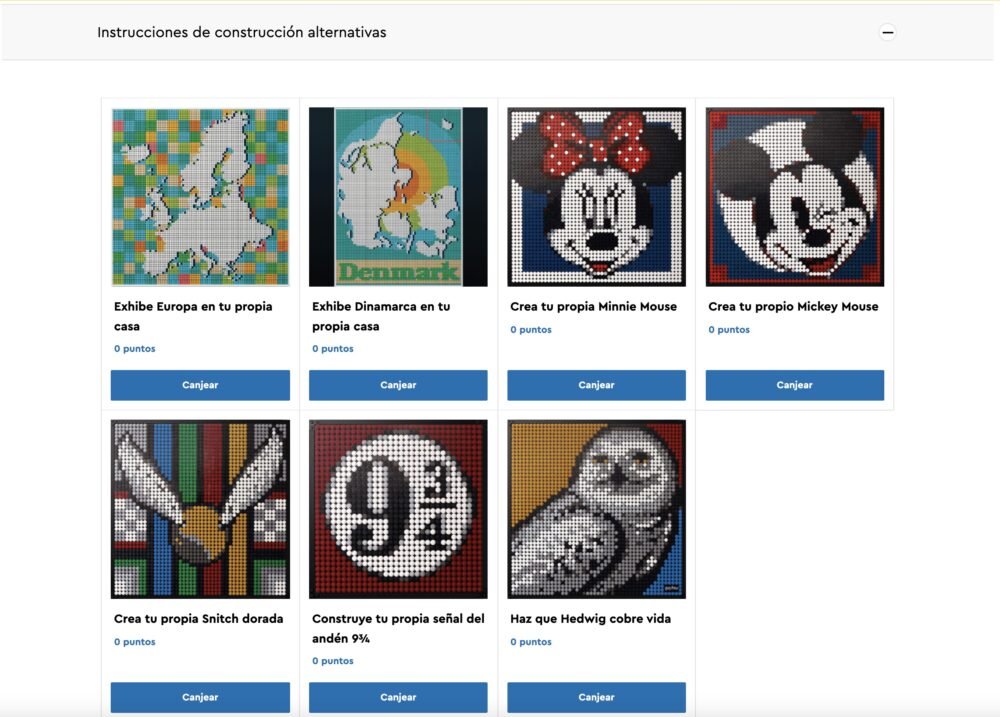Screen dimensions: 1000x717
Task: Select the Mickey Mouse mosaic image
Action: point(794,197)
